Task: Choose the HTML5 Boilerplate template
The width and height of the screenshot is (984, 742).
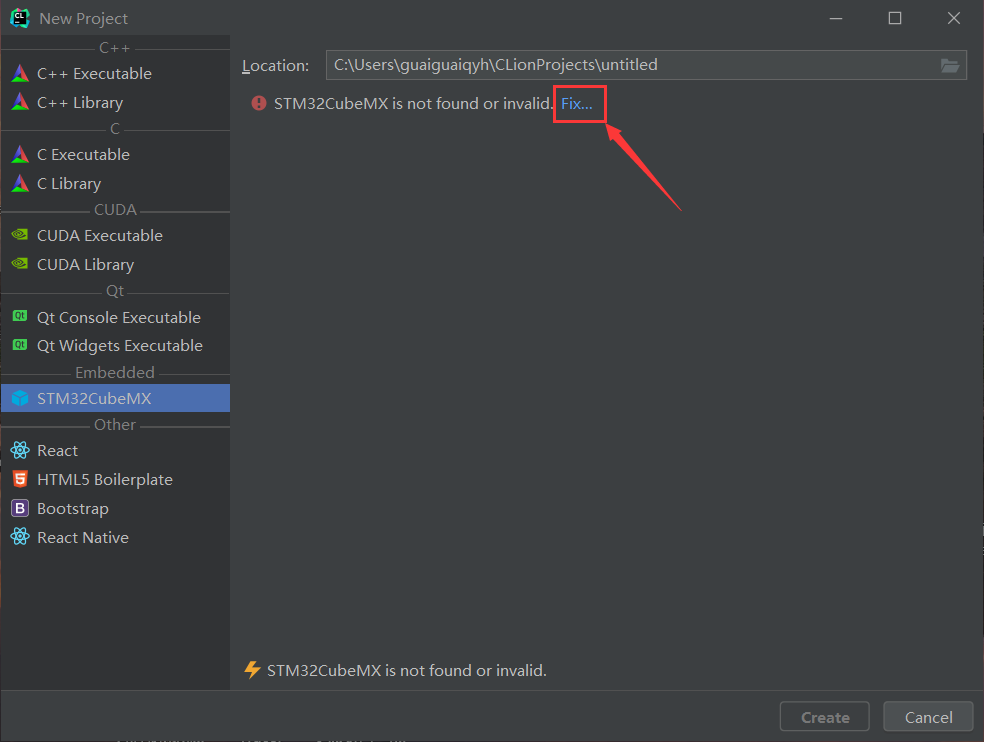Action: pyautogui.click(x=115, y=479)
